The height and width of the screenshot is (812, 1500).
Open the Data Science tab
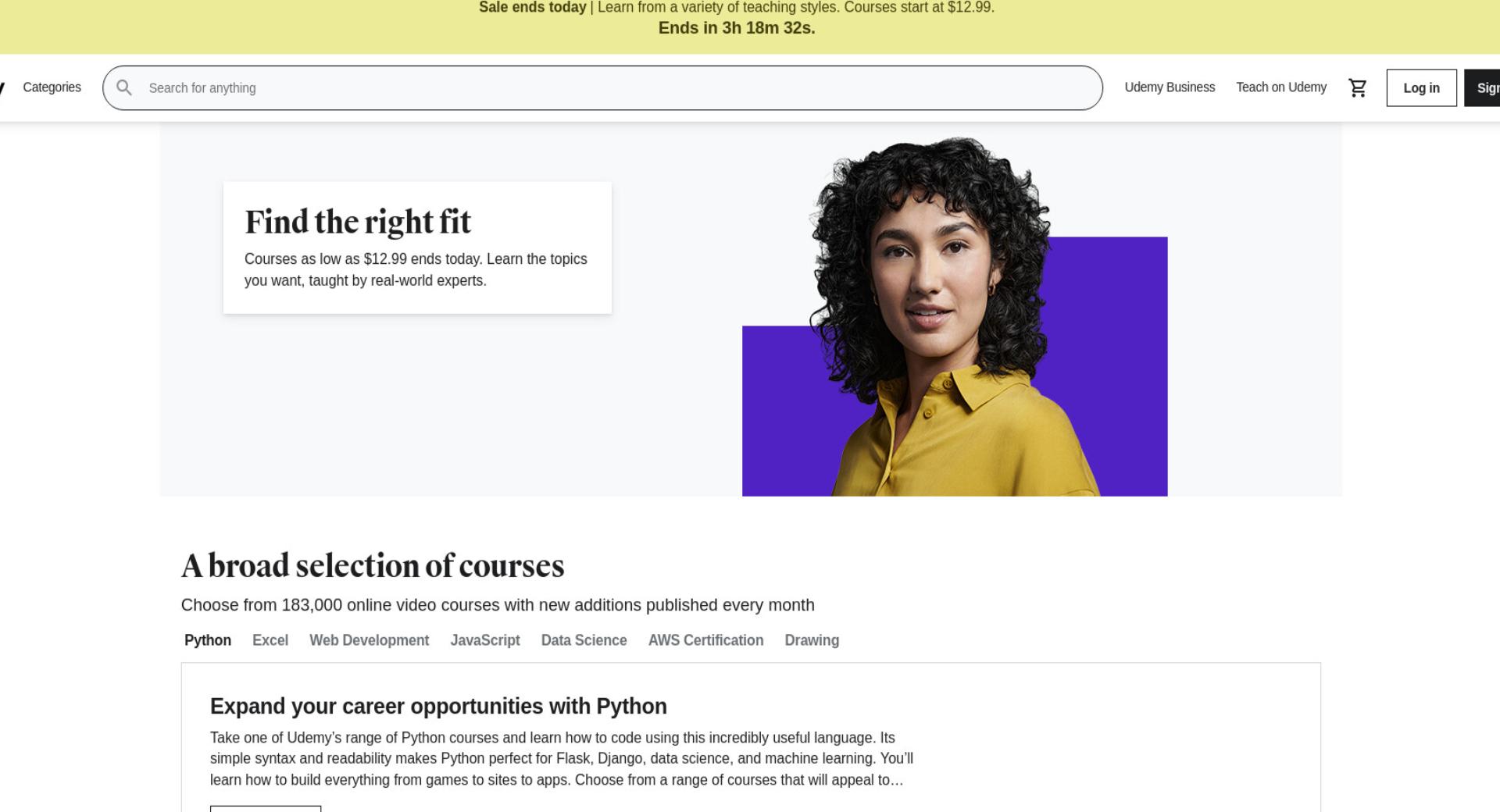(584, 640)
